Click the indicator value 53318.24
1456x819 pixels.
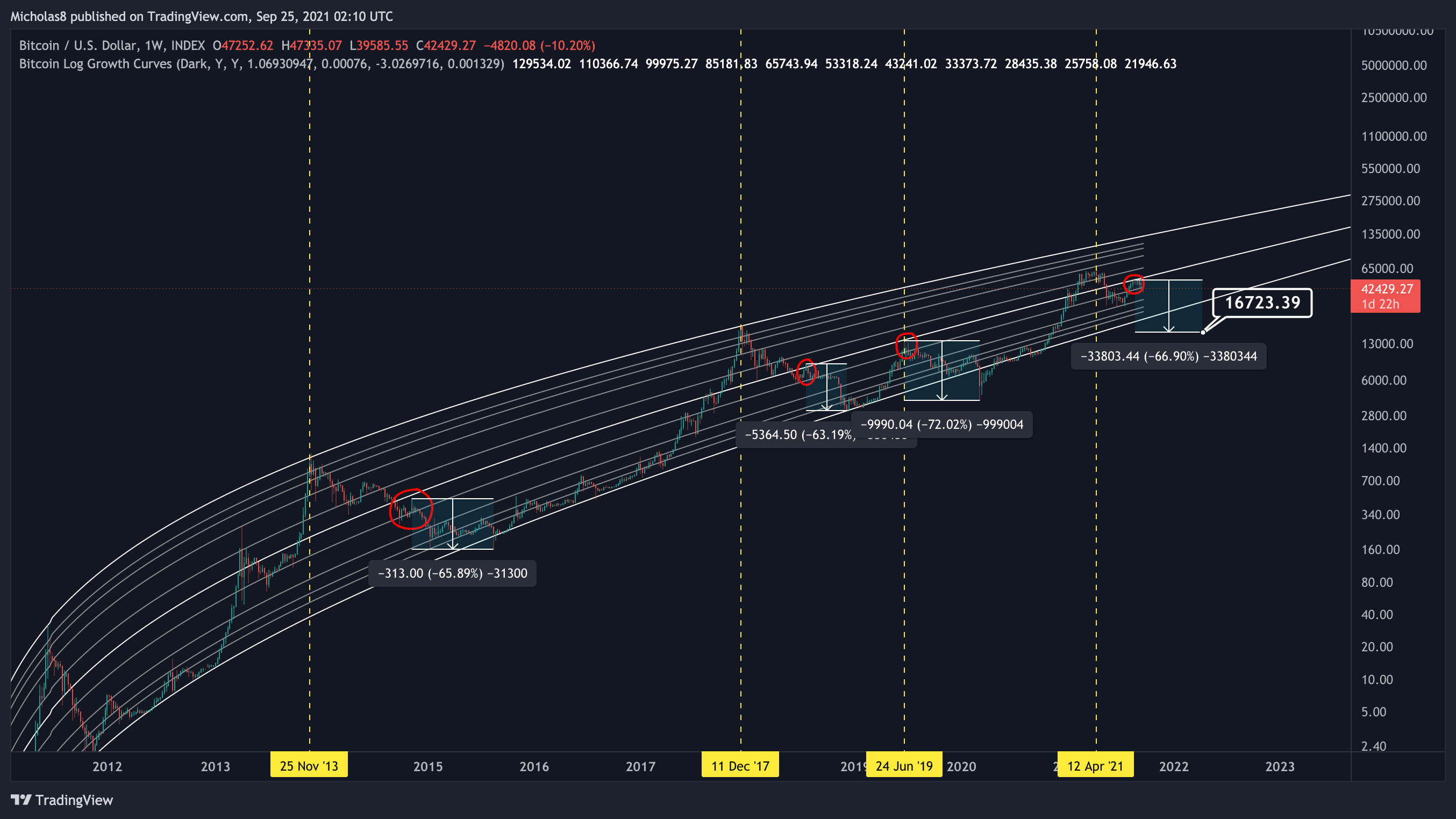point(851,64)
